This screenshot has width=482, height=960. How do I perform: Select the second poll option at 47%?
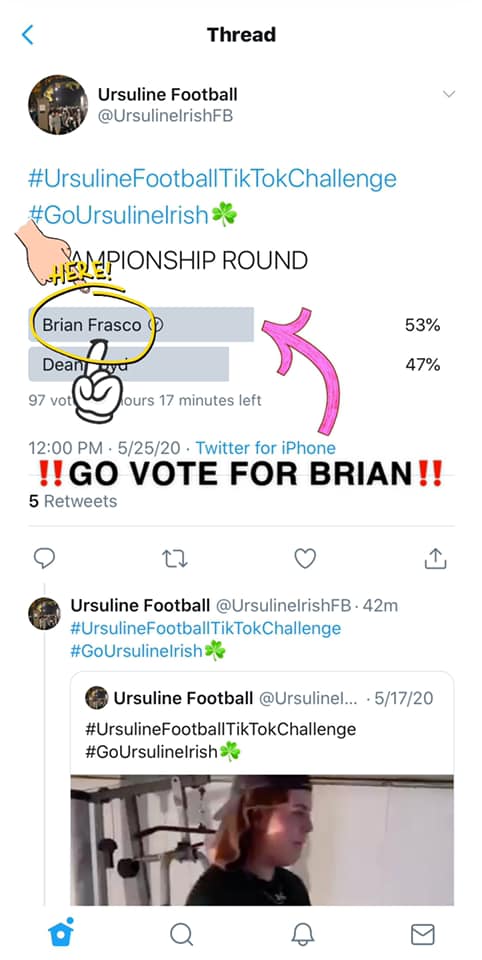click(x=129, y=364)
